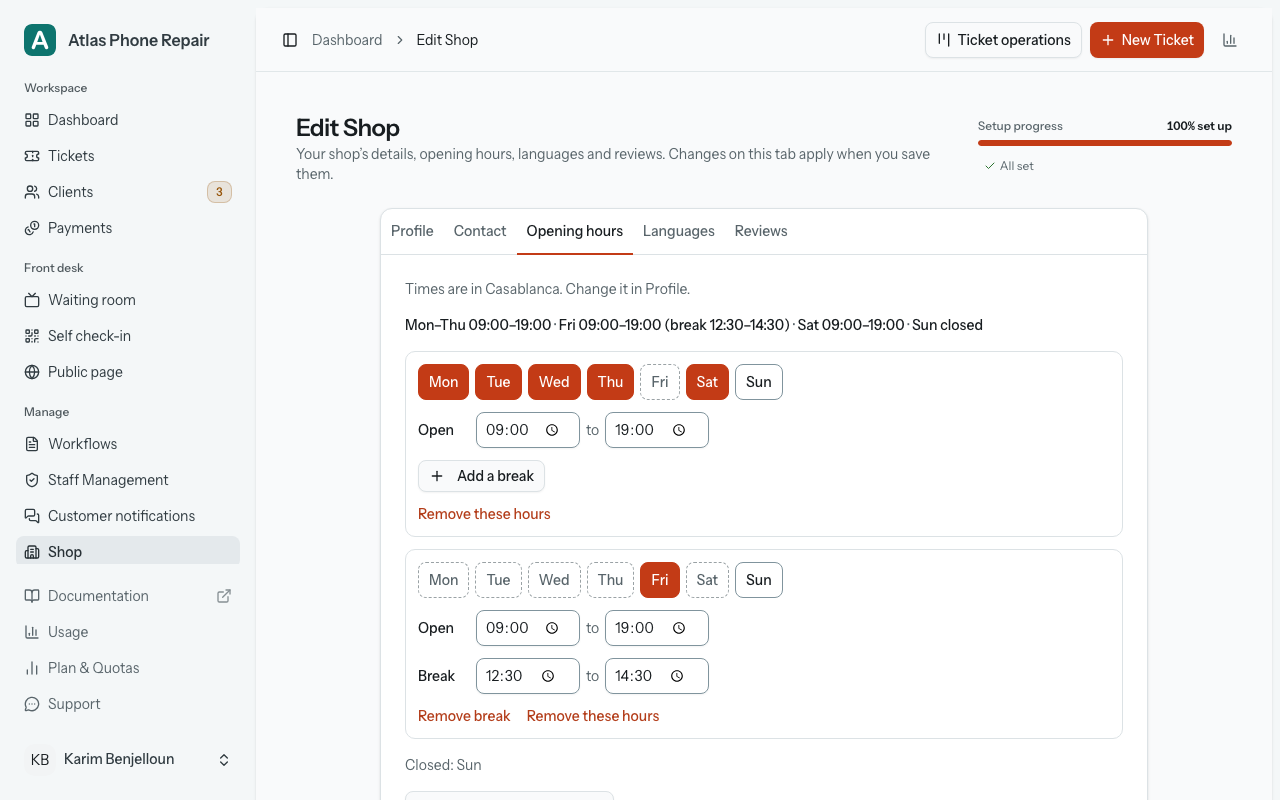Open the Usage page

(x=128, y=632)
